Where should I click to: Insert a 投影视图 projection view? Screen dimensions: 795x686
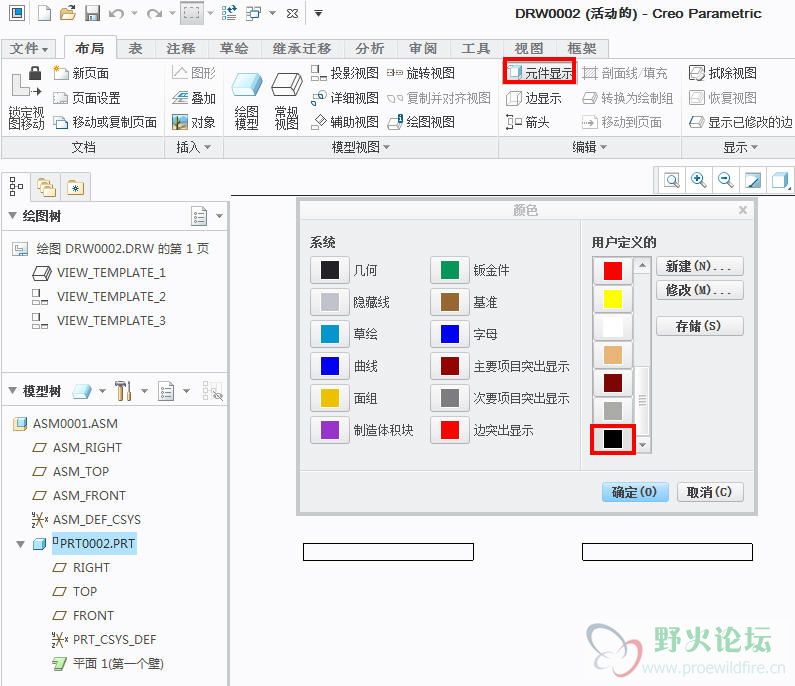point(345,74)
